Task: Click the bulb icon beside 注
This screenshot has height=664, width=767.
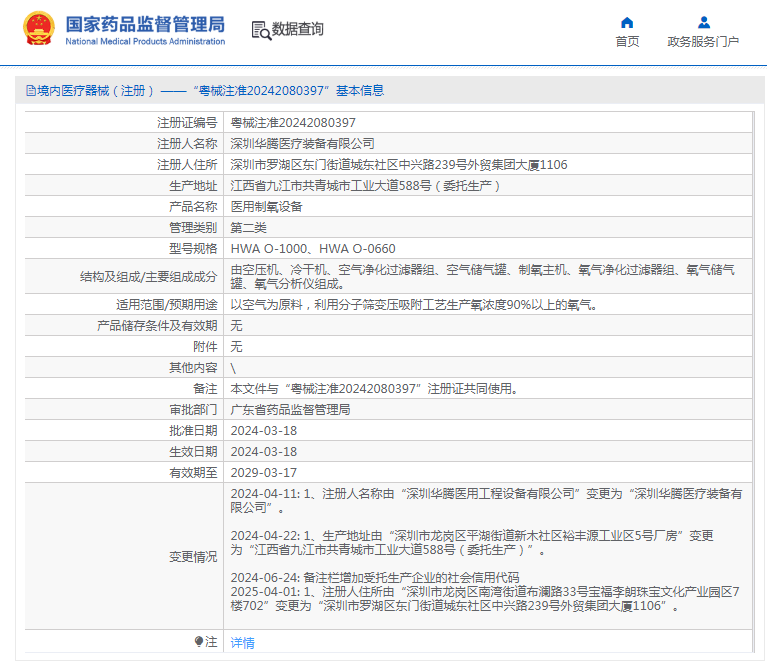Action: point(199,641)
